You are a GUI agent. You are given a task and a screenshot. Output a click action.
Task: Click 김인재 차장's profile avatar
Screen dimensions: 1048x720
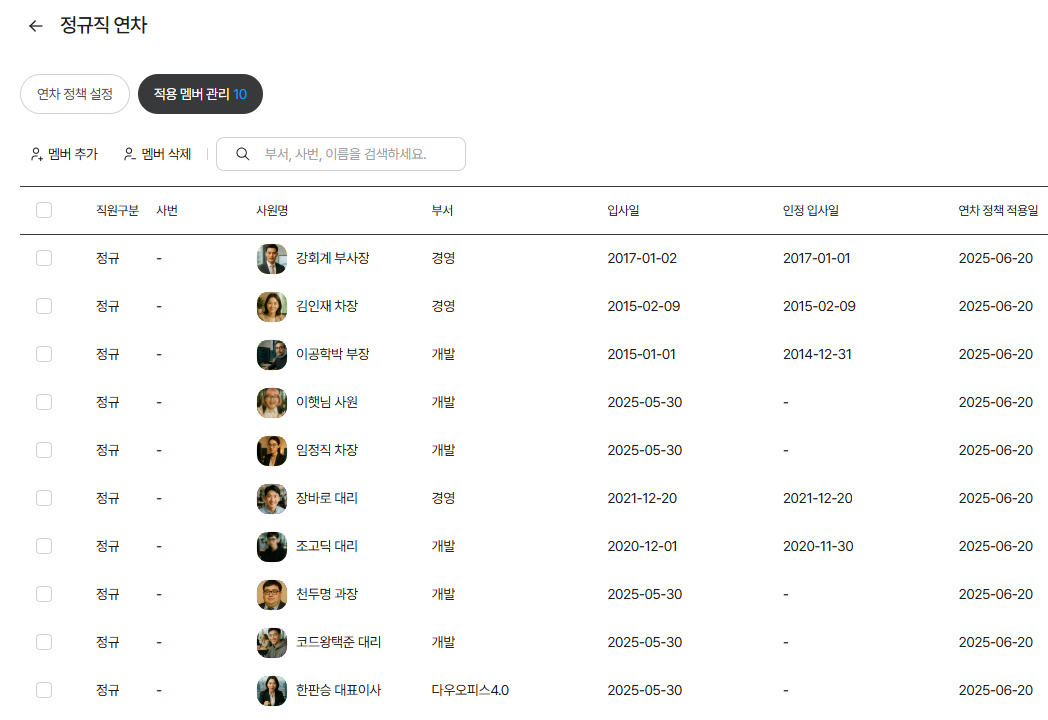(x=272, y=307)
